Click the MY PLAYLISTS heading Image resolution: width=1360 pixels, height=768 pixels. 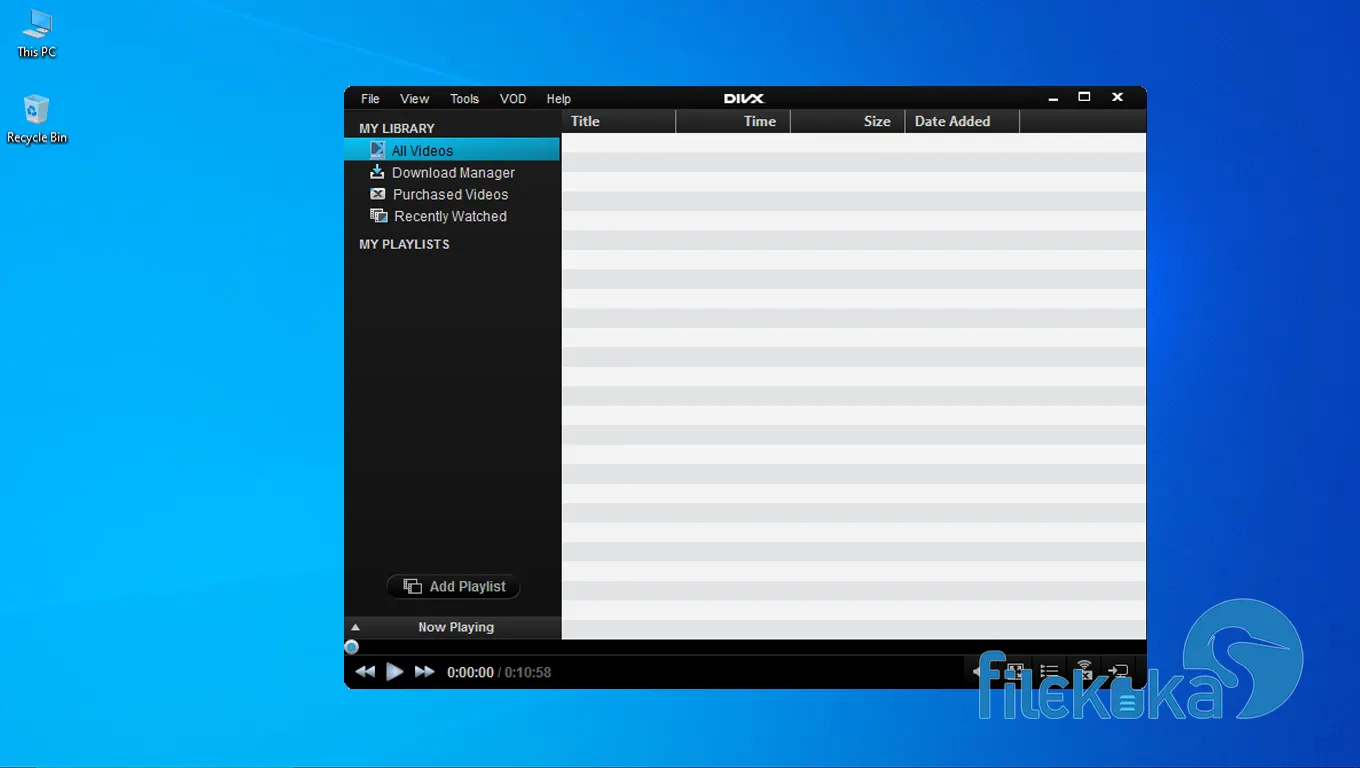[404, 244]
